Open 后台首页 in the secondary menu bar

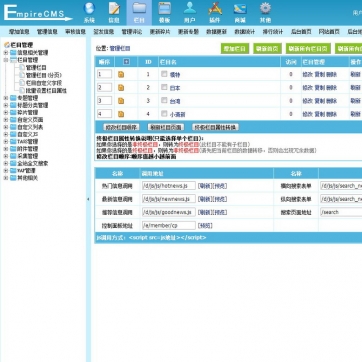(301, 32)
